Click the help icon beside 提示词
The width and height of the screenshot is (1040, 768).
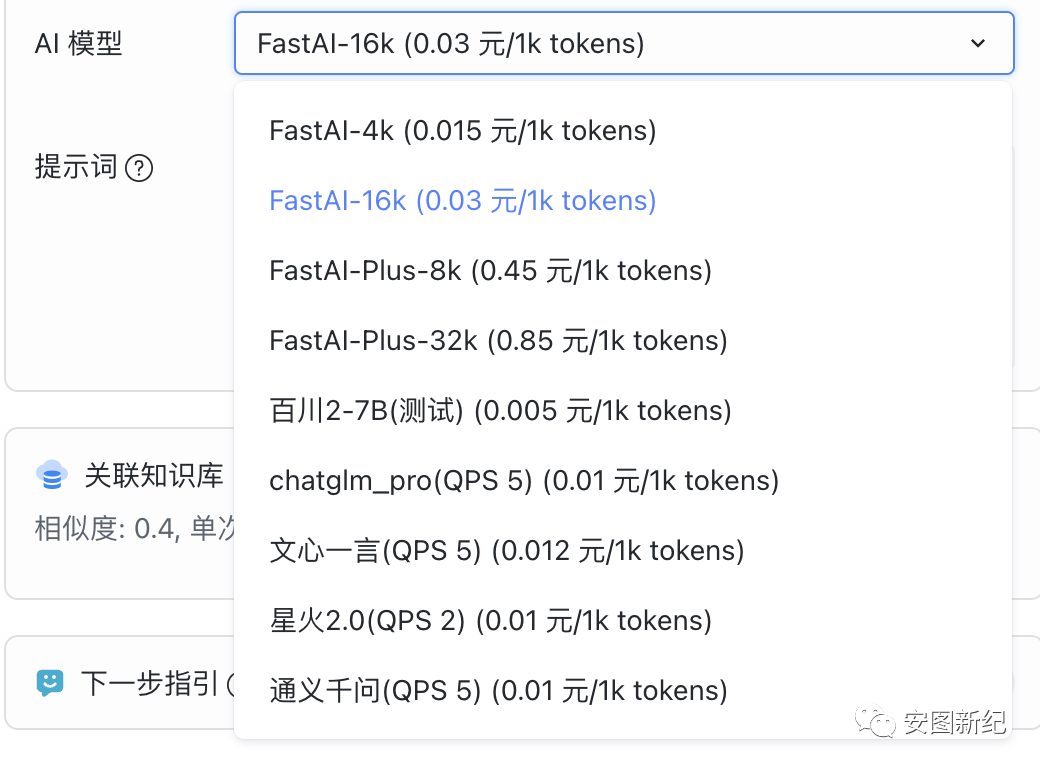[x=140, y=168]
